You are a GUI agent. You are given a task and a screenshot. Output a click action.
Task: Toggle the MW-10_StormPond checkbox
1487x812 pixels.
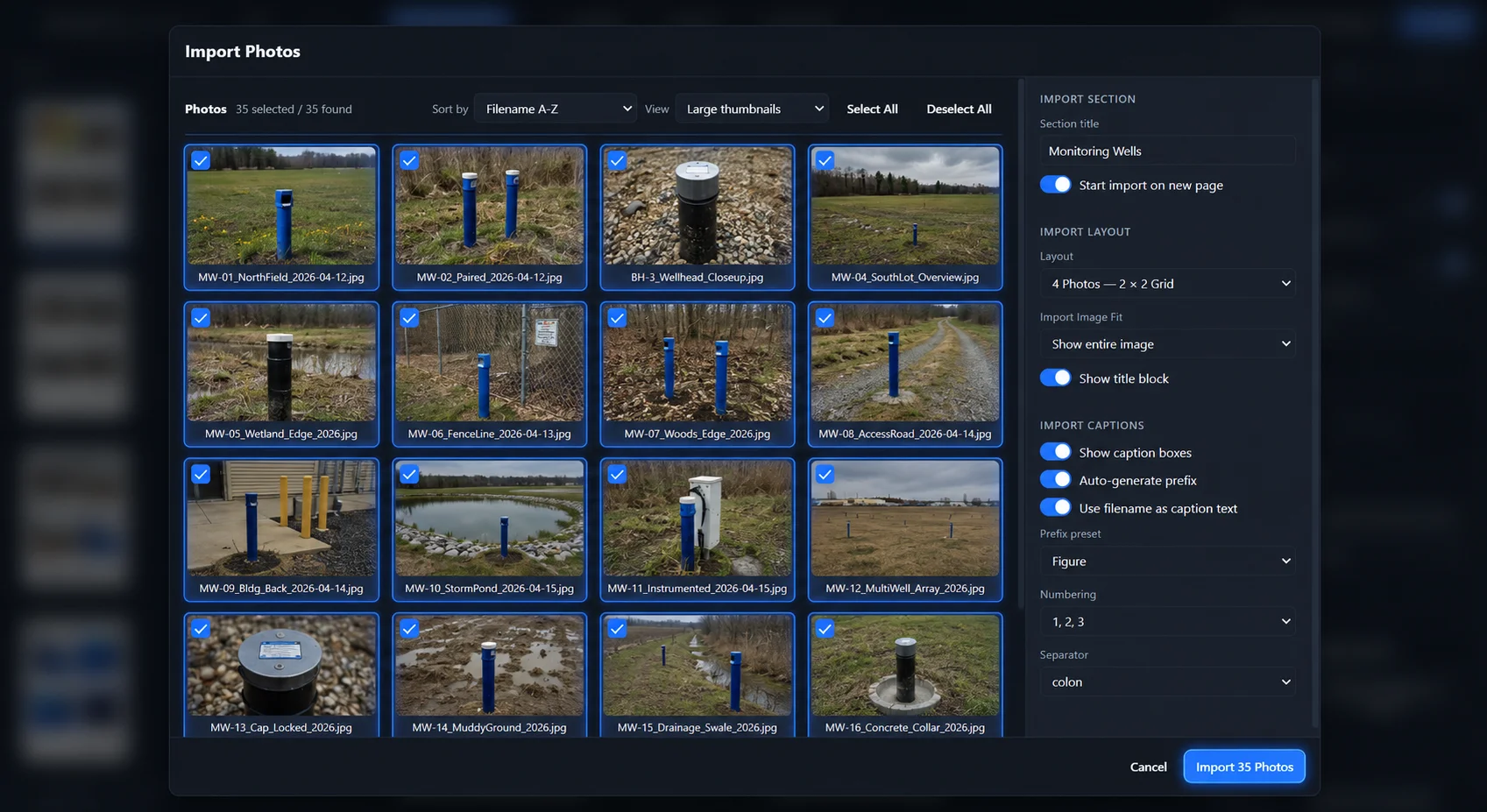point(409,474)
